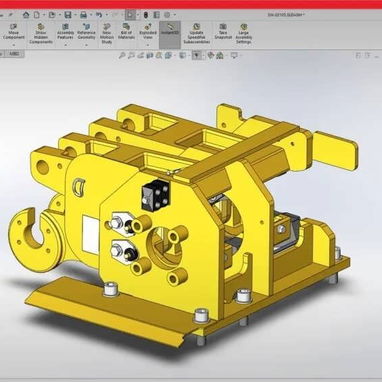Expand the New document dropdown arrow
Image resolution: width=382 pixels, height=382 pixels.
[44, 15]
